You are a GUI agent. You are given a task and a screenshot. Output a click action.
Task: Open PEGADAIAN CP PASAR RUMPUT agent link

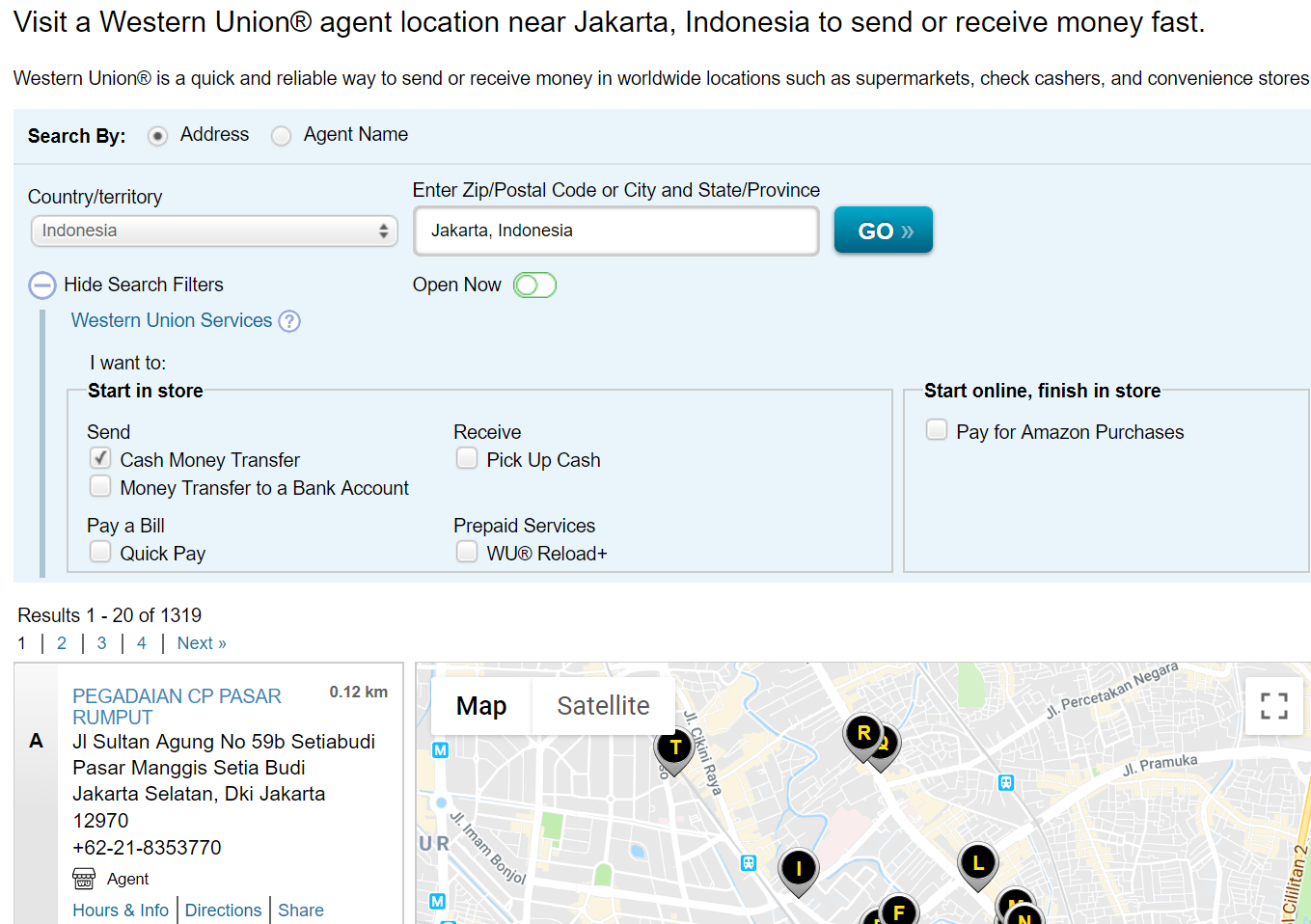[178, 707]
